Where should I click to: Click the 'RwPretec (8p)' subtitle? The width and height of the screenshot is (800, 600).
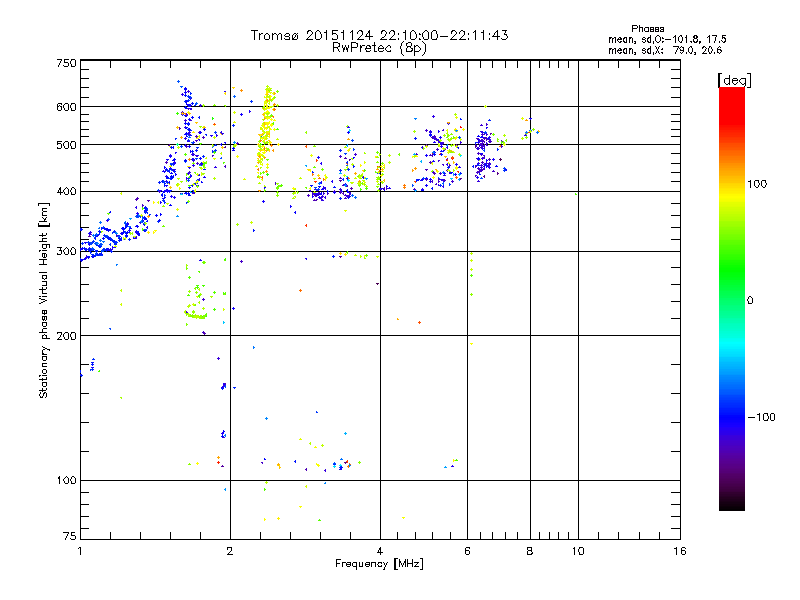[379, 48]
